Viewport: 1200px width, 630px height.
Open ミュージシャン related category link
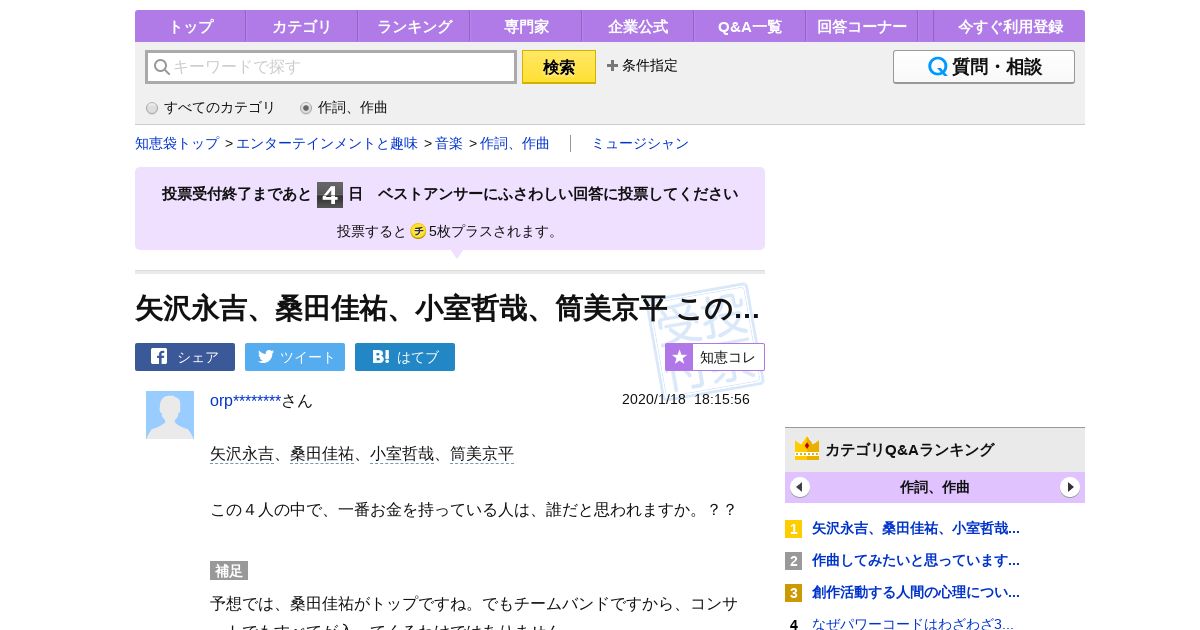640,143
